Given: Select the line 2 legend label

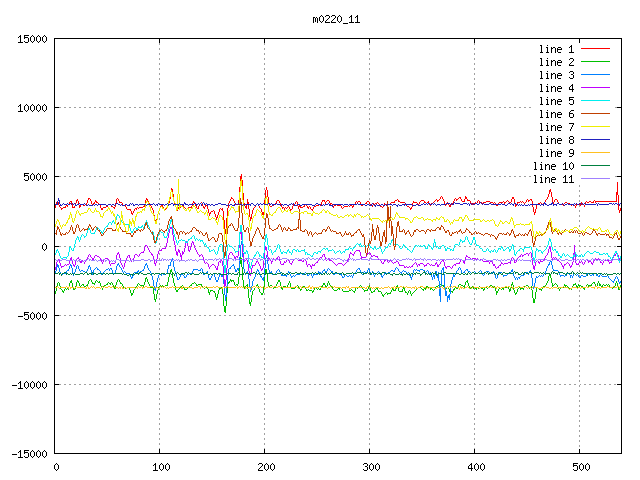Looking at the screenshot, I should point(556,62).
